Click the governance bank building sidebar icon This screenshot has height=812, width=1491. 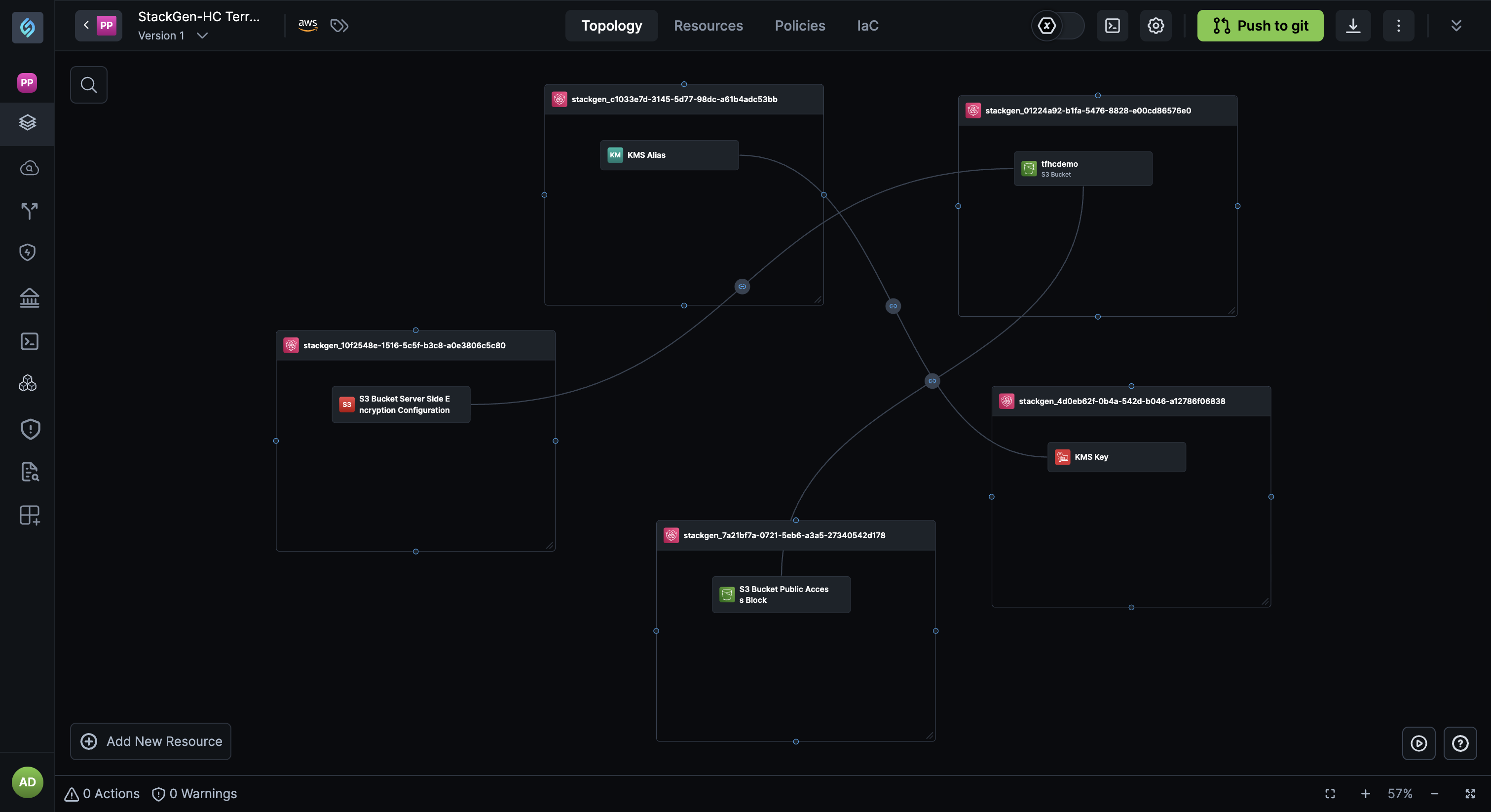point(29,298)
